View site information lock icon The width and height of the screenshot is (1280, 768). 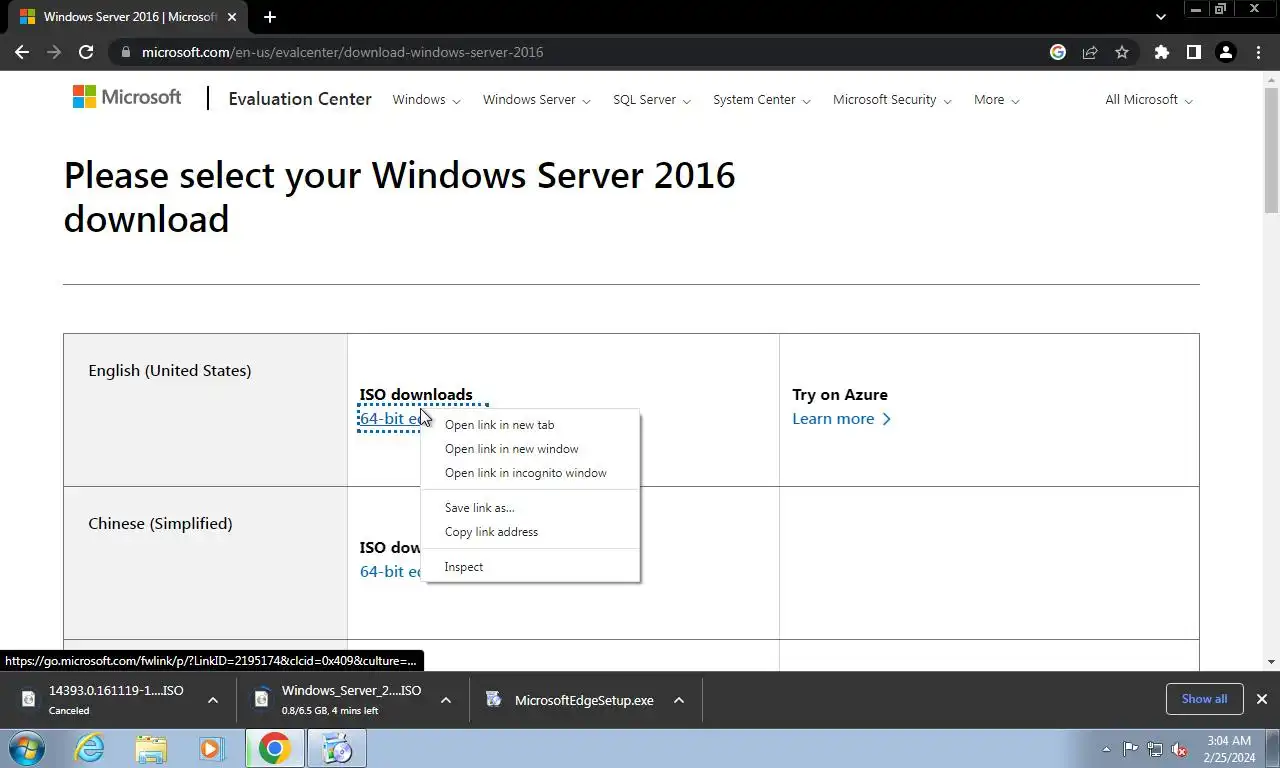click(x=125, y=52)
